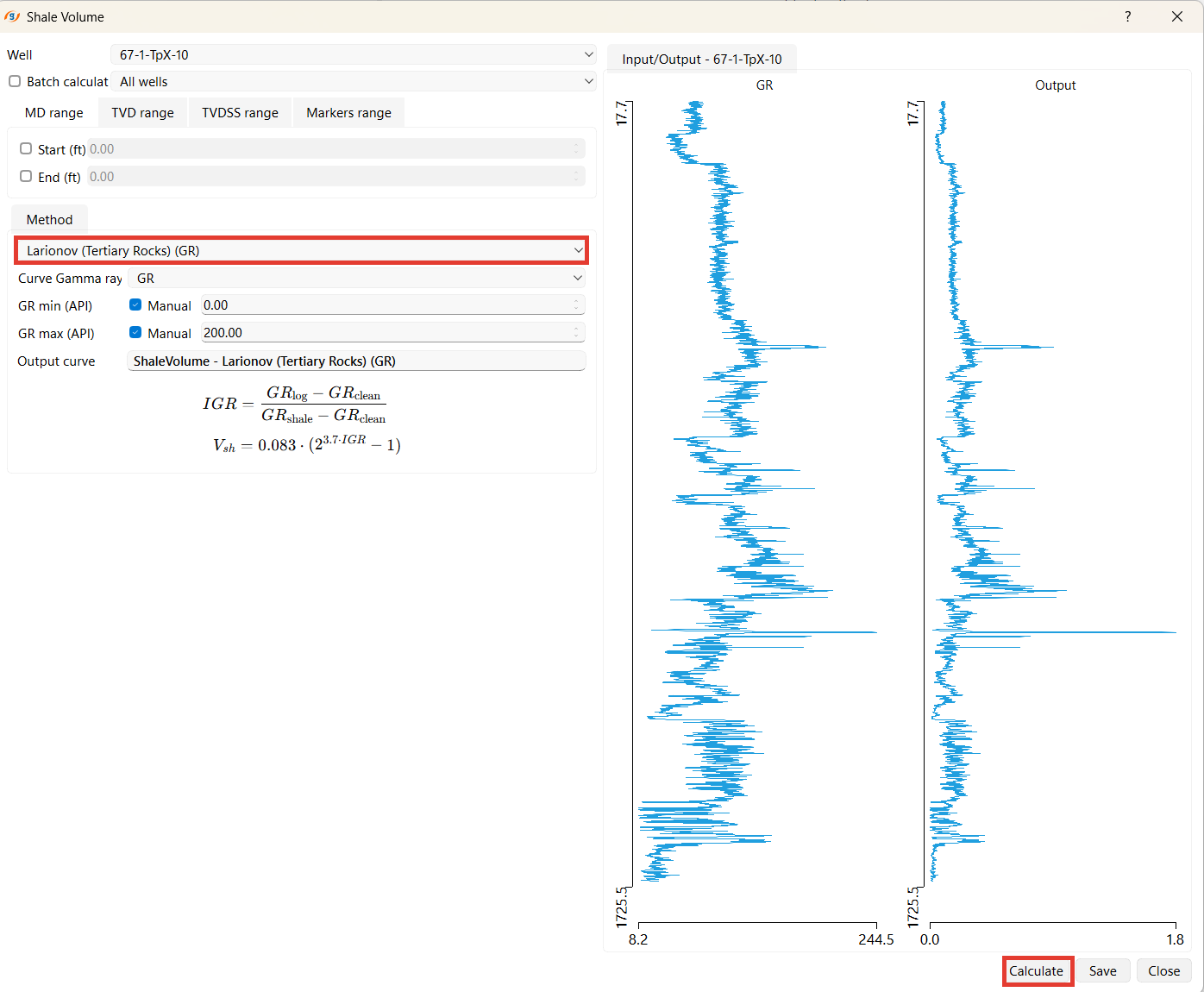Select the Markers range tab
The width and height of the screenshot is (1204, 992).
[348, 113]
